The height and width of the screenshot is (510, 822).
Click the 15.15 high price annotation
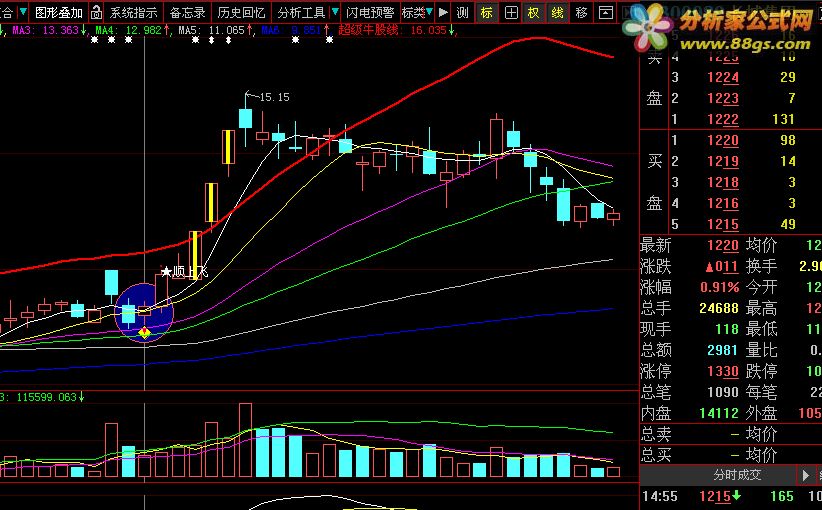(x=274, y=97)
